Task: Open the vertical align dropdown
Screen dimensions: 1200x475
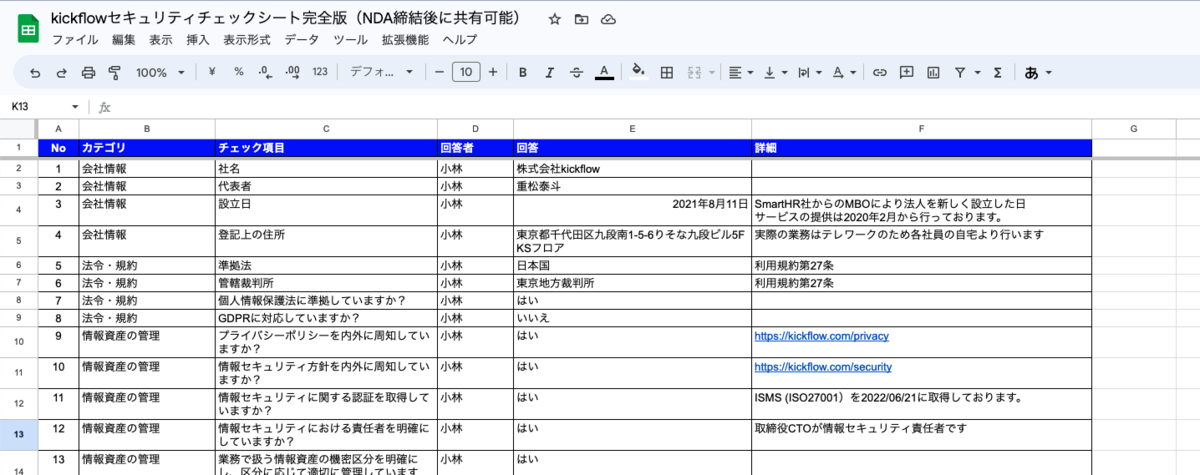Action: click(x=775, y=72)
